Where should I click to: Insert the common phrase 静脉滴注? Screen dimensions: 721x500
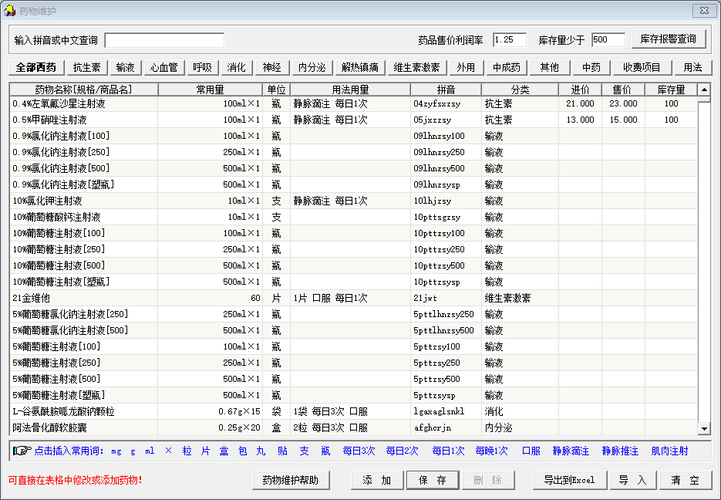tap(571, 451)
